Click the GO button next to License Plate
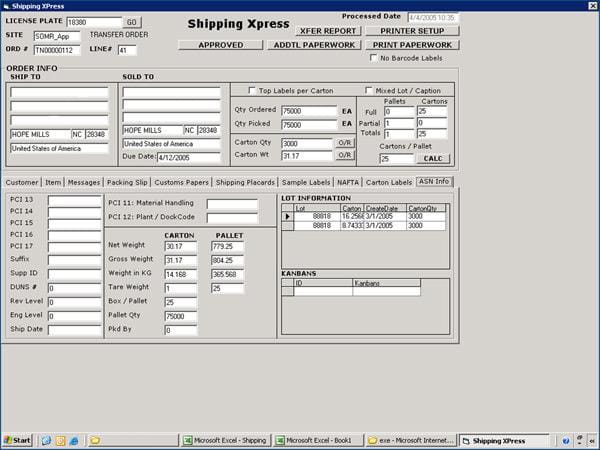This screenshot has width=600, height=450. [x=132, y=22]
